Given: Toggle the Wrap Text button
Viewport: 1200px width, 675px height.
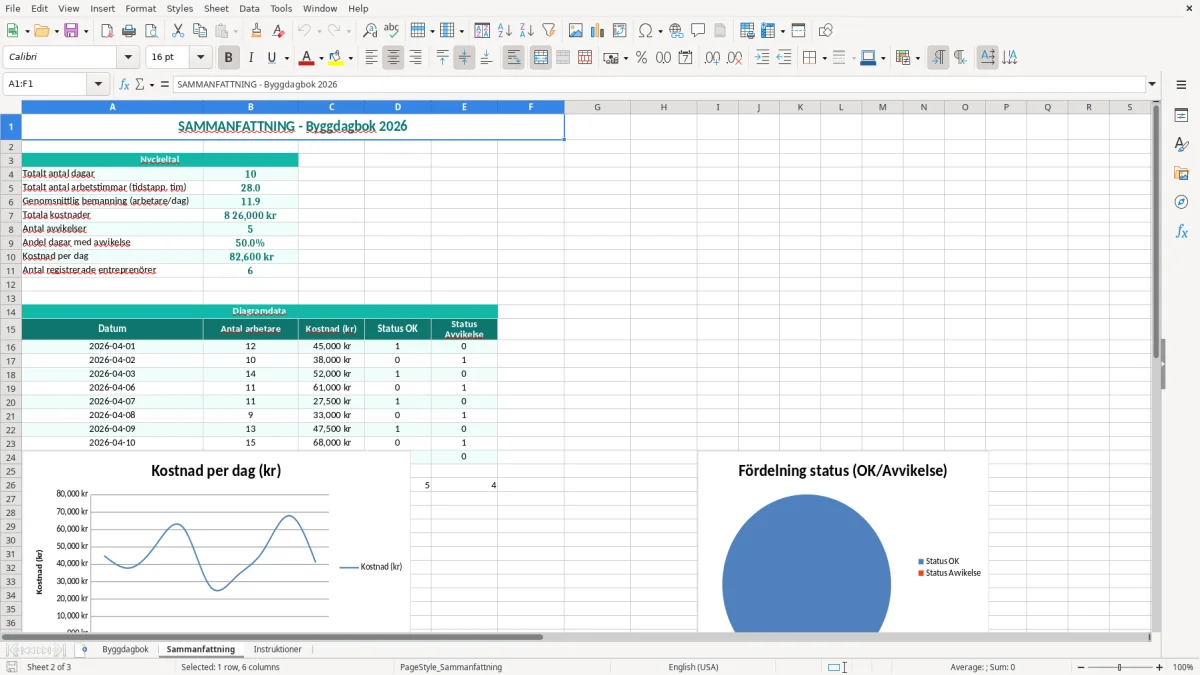Looking at the screenshot, I should tap(514, 58).
